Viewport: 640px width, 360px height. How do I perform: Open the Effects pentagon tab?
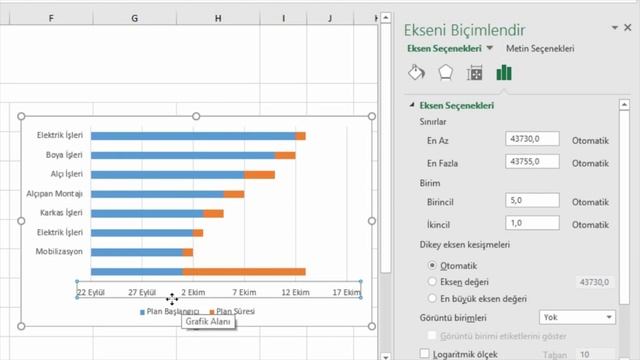tap(445, 73)
